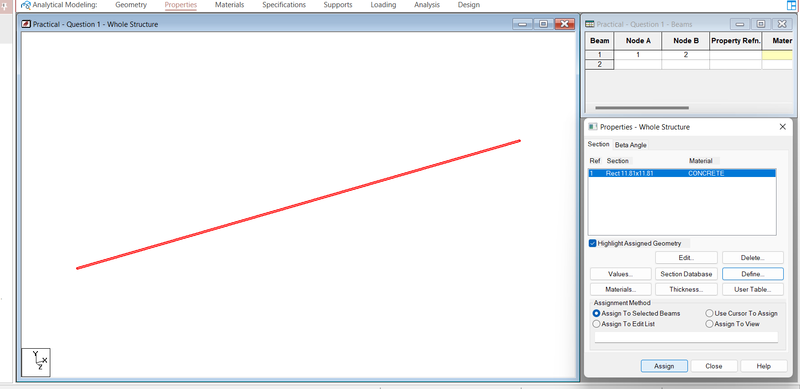Toggle Highlight Assigned Geometry checkbox

click(592, 244)
